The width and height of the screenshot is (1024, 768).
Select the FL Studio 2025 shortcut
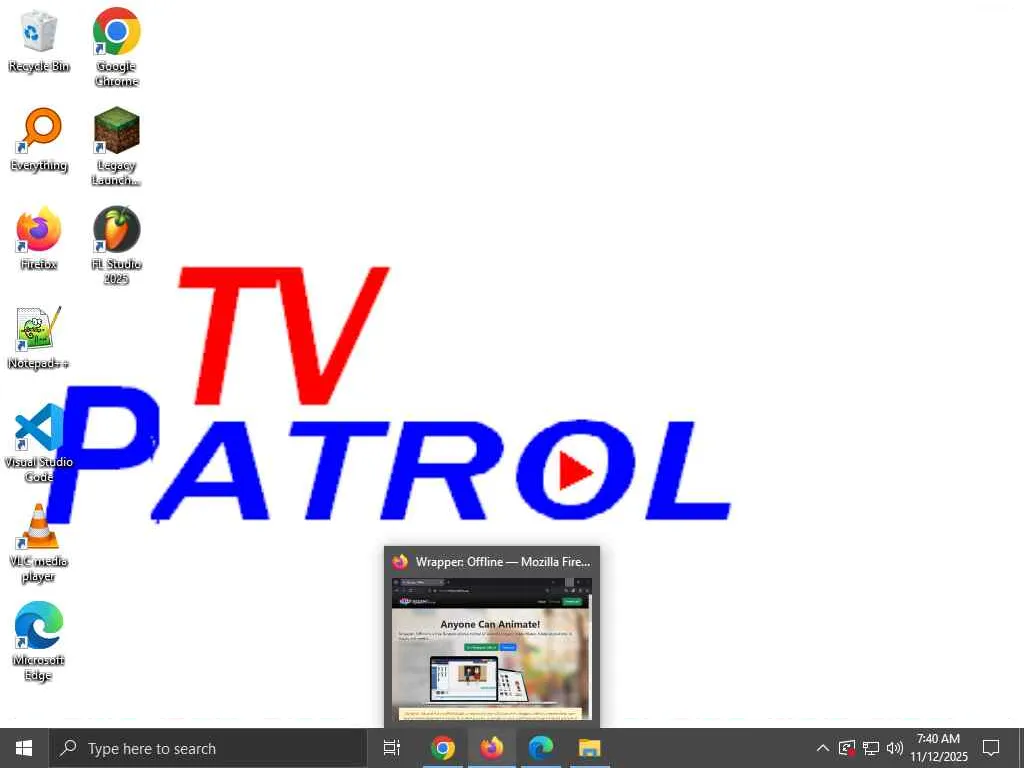click(116, 246)
